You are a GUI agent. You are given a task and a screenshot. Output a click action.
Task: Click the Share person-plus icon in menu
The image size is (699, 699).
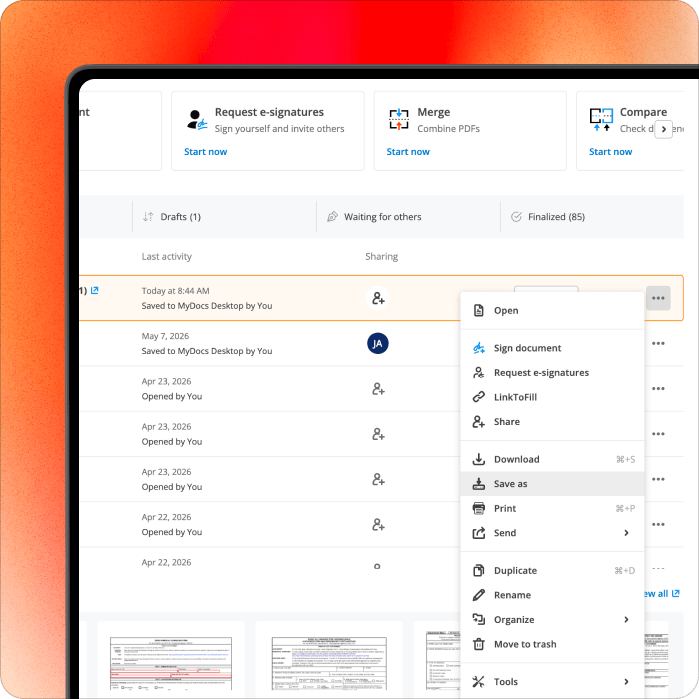478,421
